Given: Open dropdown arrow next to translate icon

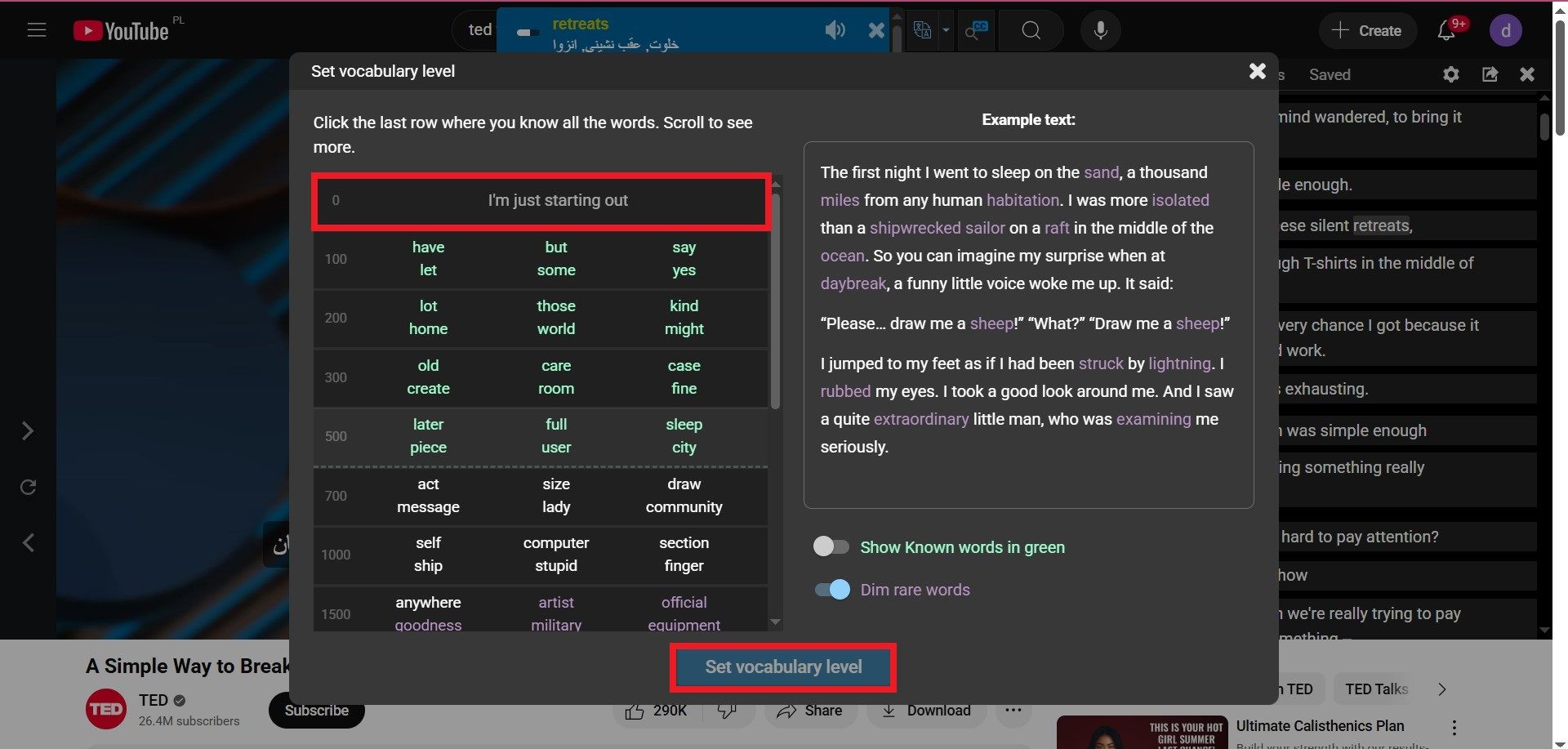Looking at the screenshot, I should [x=946, y=30].
